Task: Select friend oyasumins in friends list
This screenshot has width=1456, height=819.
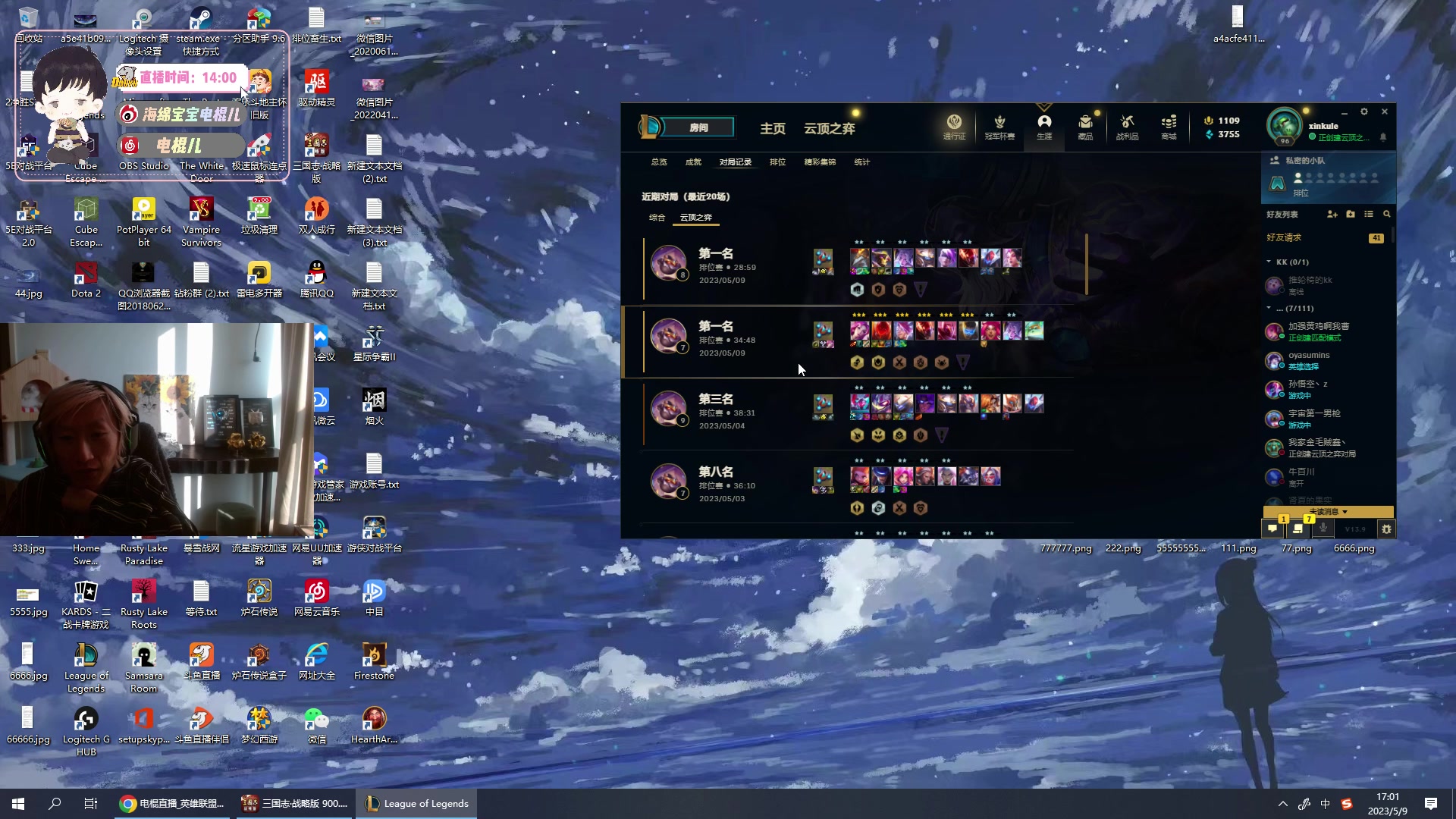Action: coord(1328,361)
